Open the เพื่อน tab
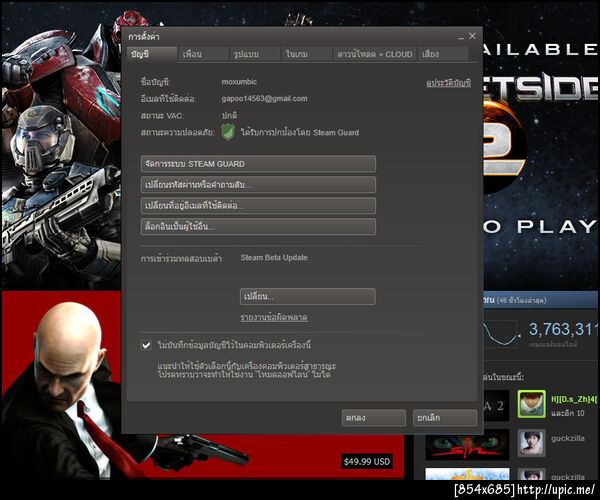The image size is (600, 500). coord(203,54)
